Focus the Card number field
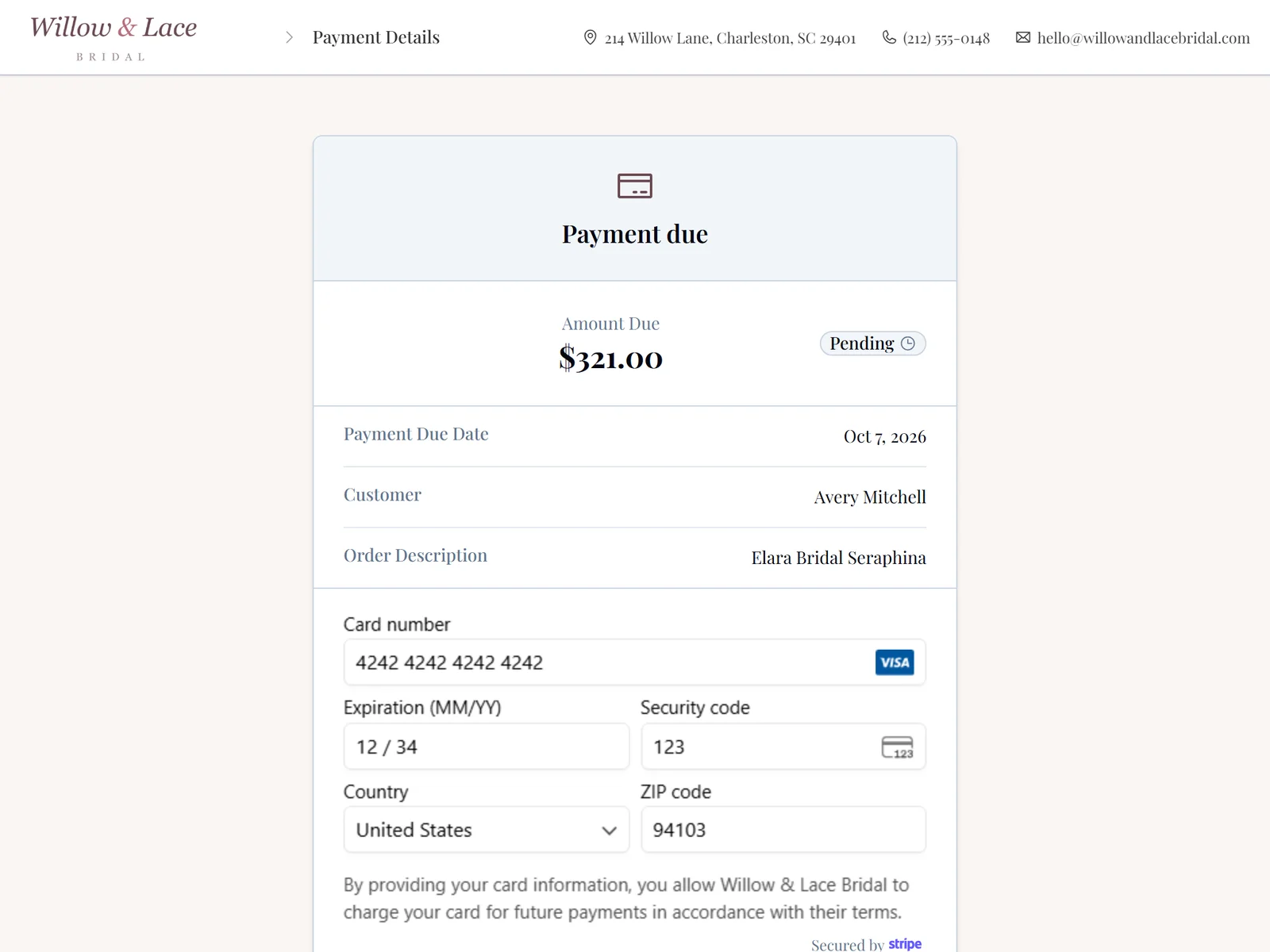The height and width of the screenshot is (952, 1270). pos(635,662)
